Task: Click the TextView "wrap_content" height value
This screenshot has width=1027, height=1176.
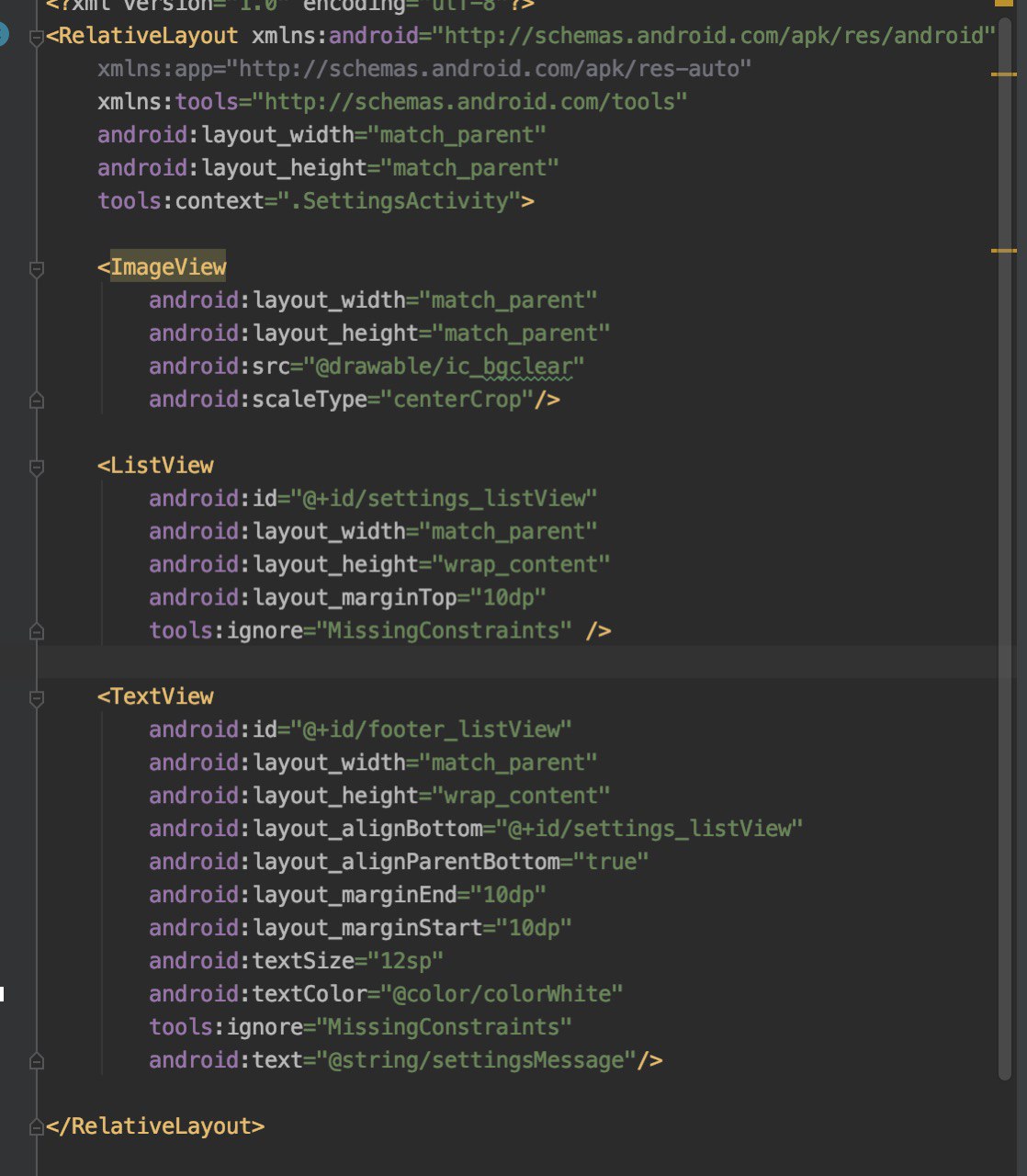Action: click(x=521, y=796)
